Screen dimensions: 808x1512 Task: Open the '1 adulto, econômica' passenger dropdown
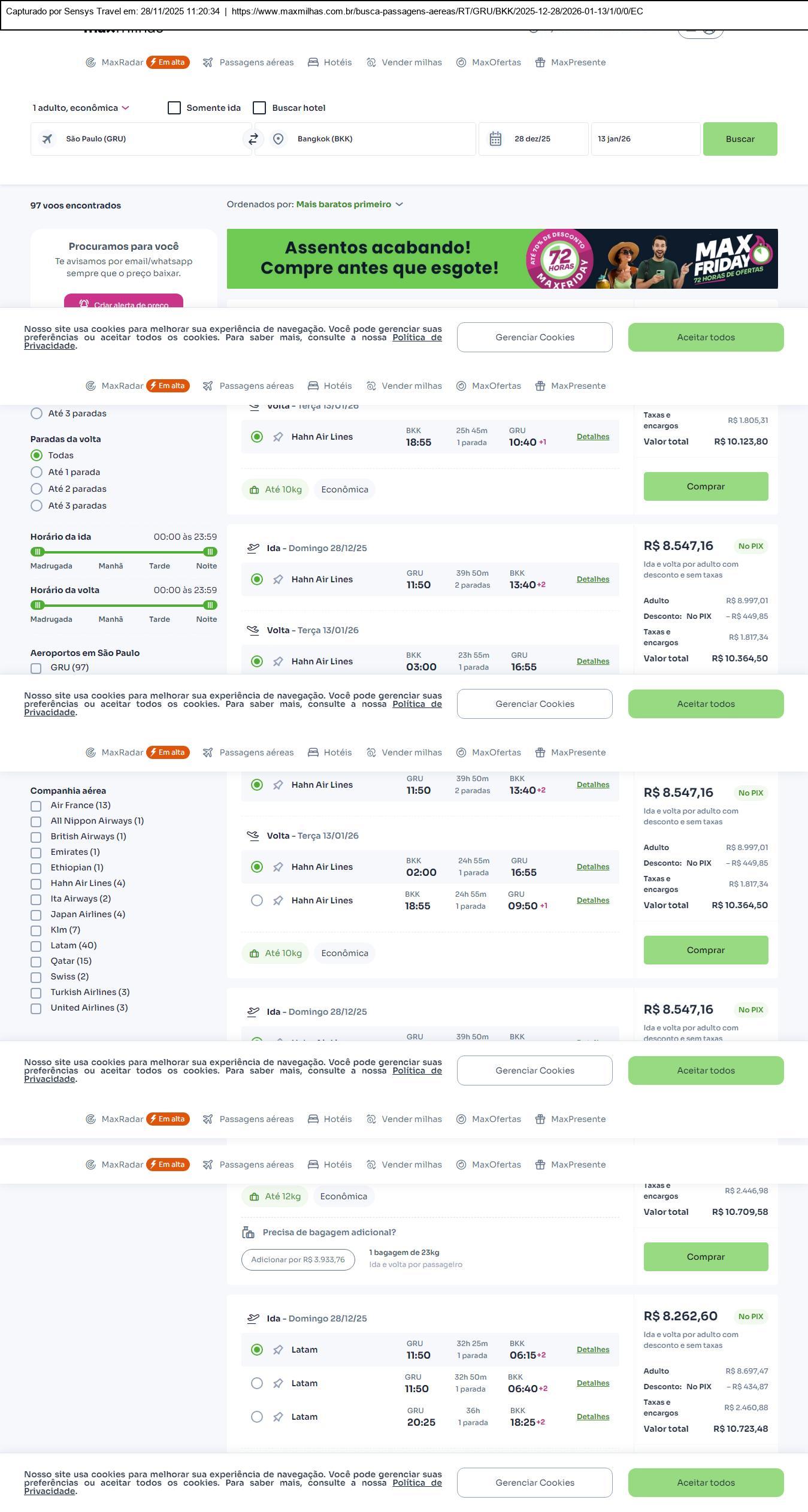[x=81, y=108]
